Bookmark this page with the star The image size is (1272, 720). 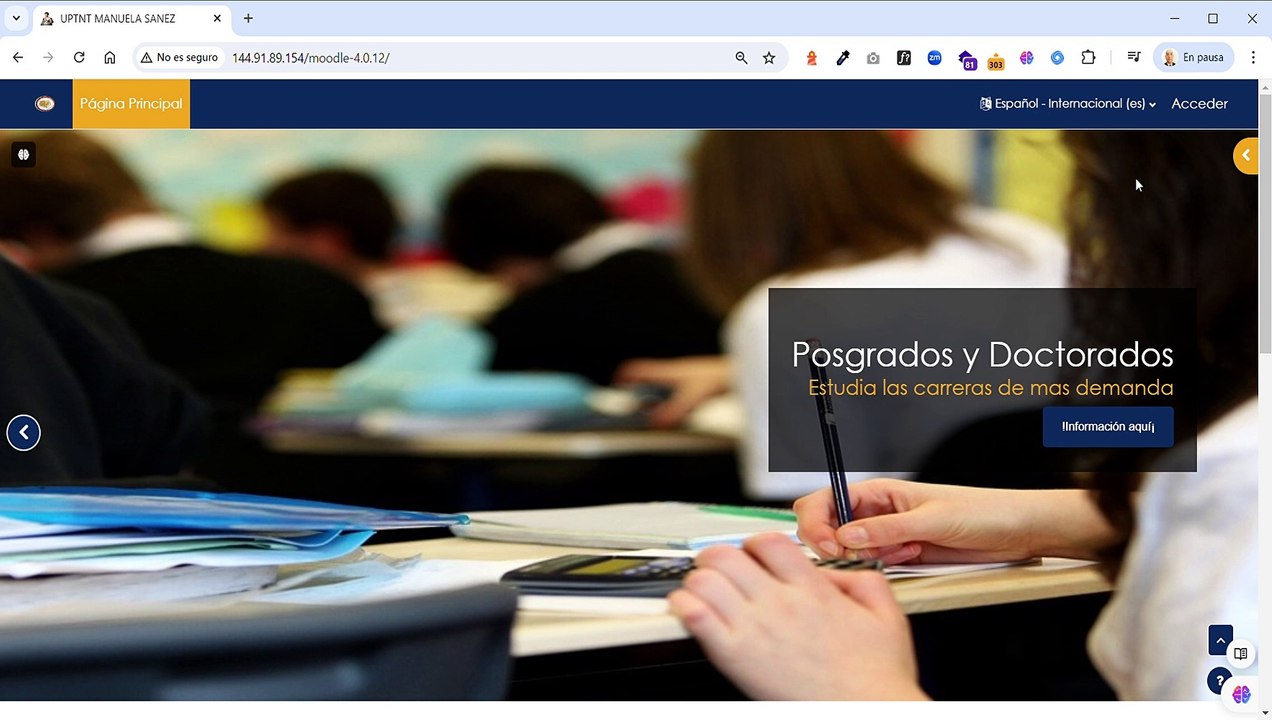[x=769, y=58]
